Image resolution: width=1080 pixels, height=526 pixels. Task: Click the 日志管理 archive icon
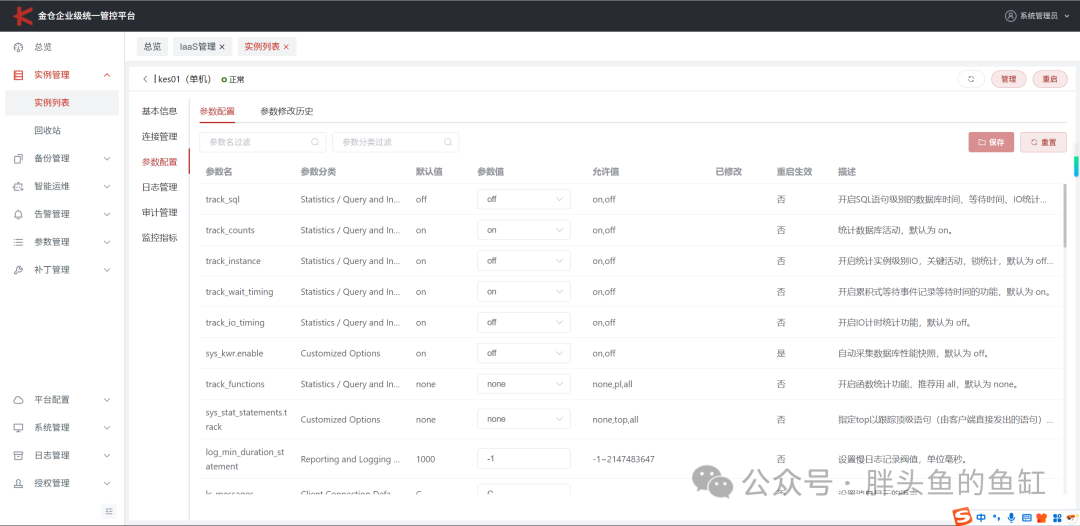[19, 455]
